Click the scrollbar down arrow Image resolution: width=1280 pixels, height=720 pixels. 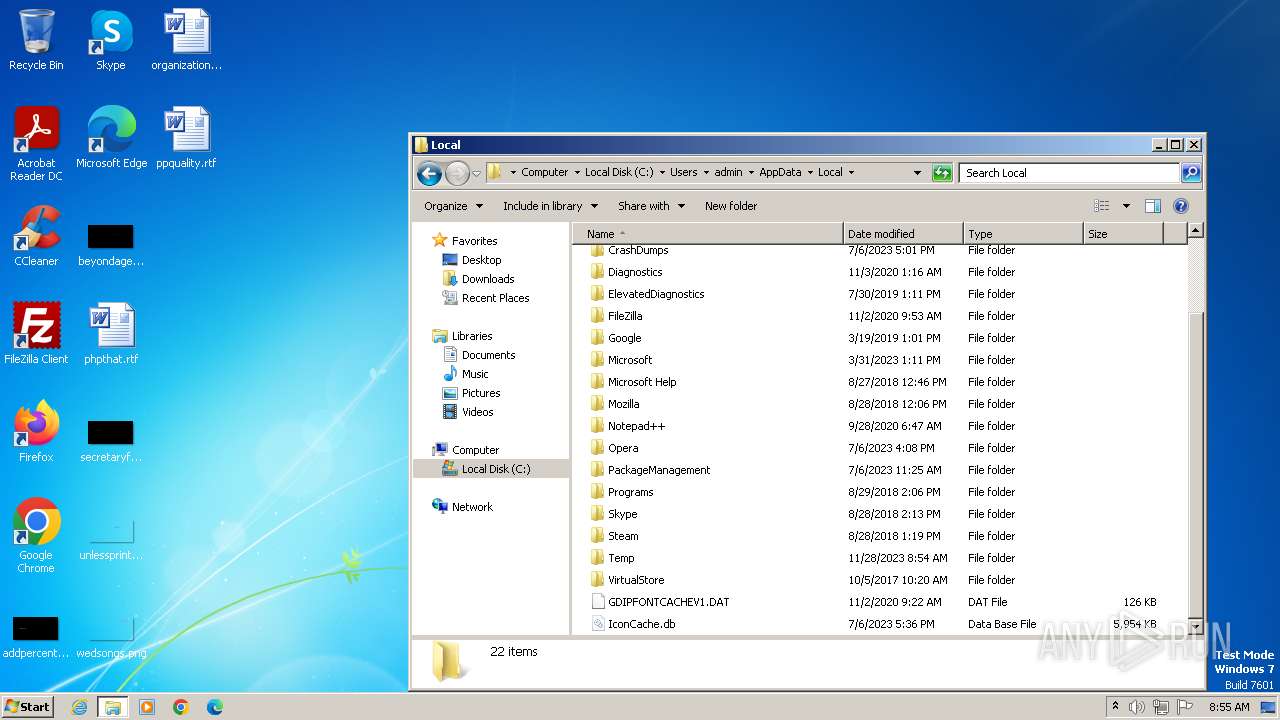coord(1195,626)
